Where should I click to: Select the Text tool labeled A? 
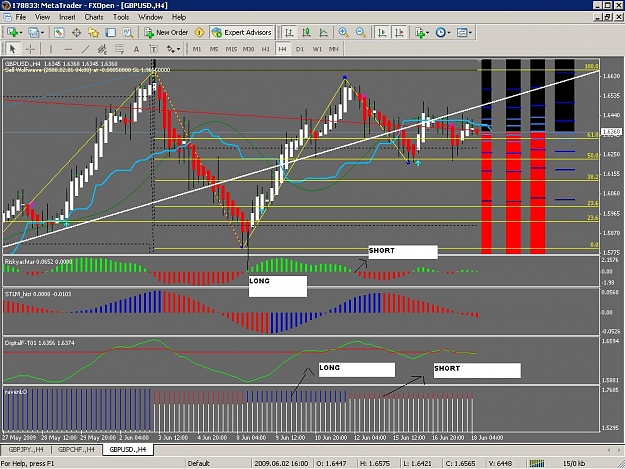136,49
